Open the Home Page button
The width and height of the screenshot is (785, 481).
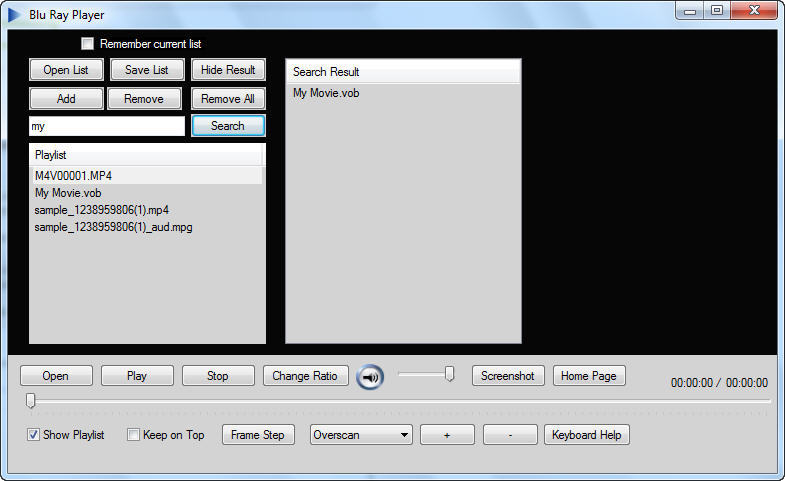click(x=589, y=376)
